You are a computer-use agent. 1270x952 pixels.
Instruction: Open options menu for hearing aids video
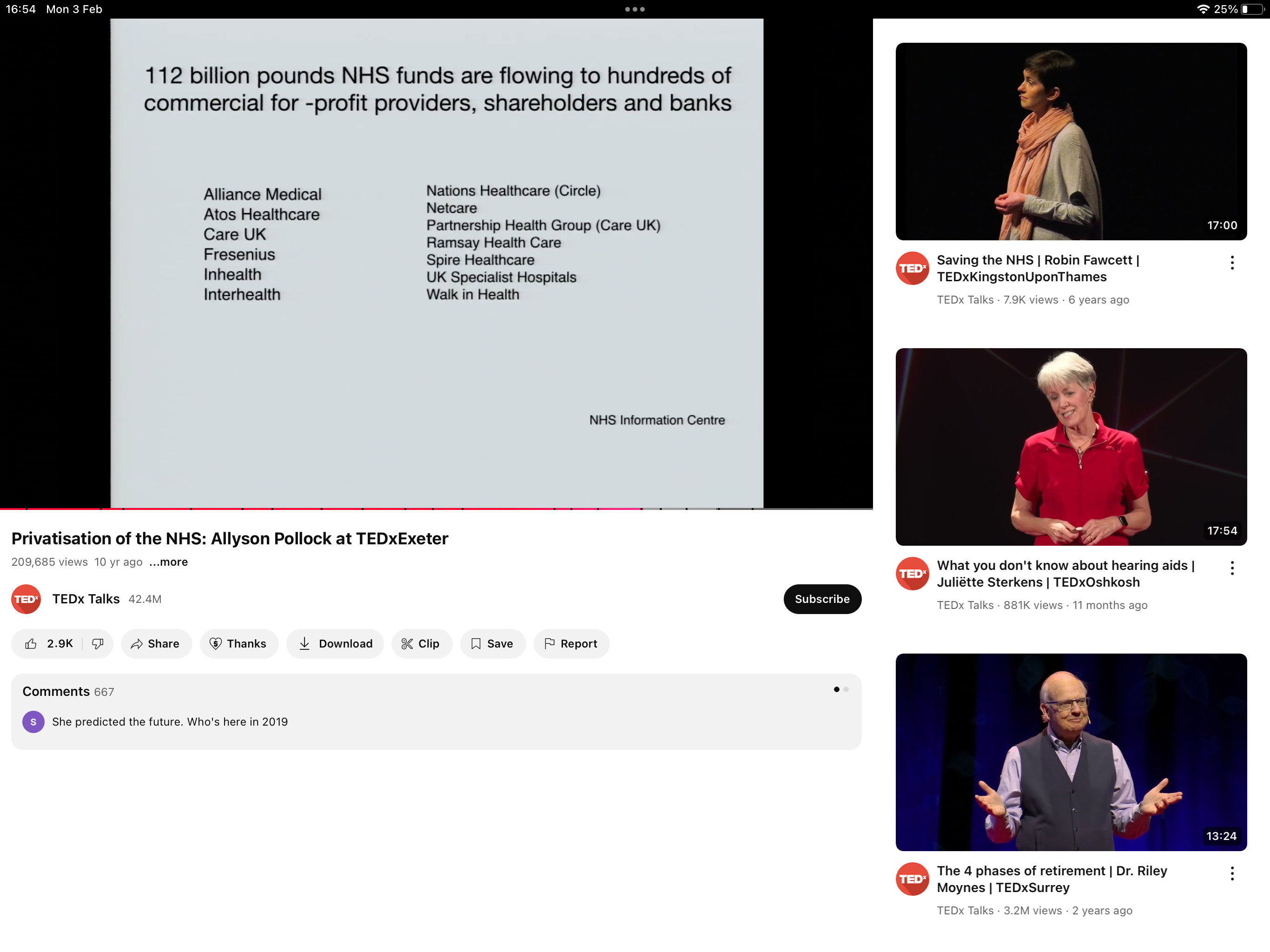(1231, 569)
